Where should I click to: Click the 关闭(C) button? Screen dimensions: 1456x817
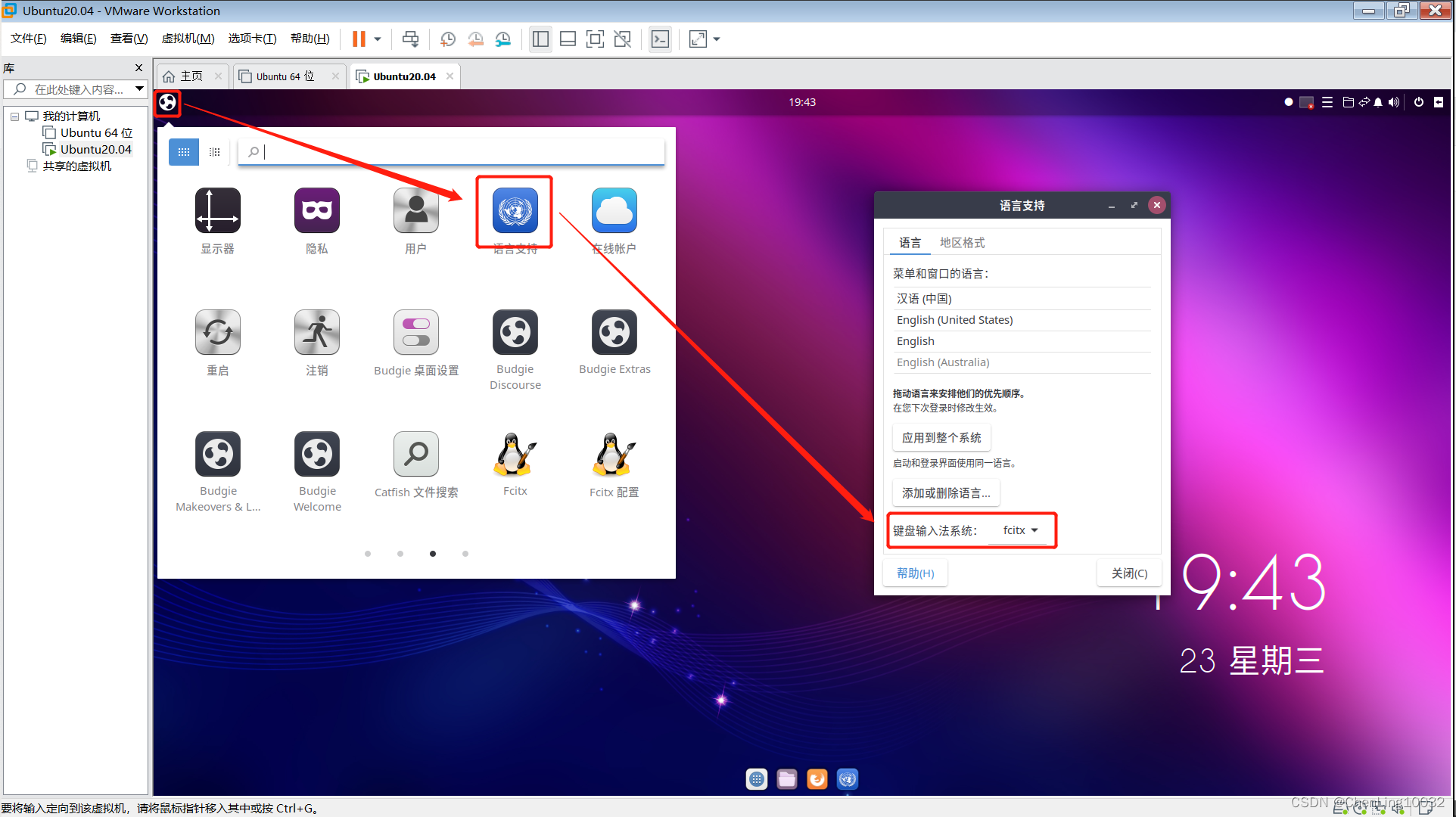pos(1129,573)
